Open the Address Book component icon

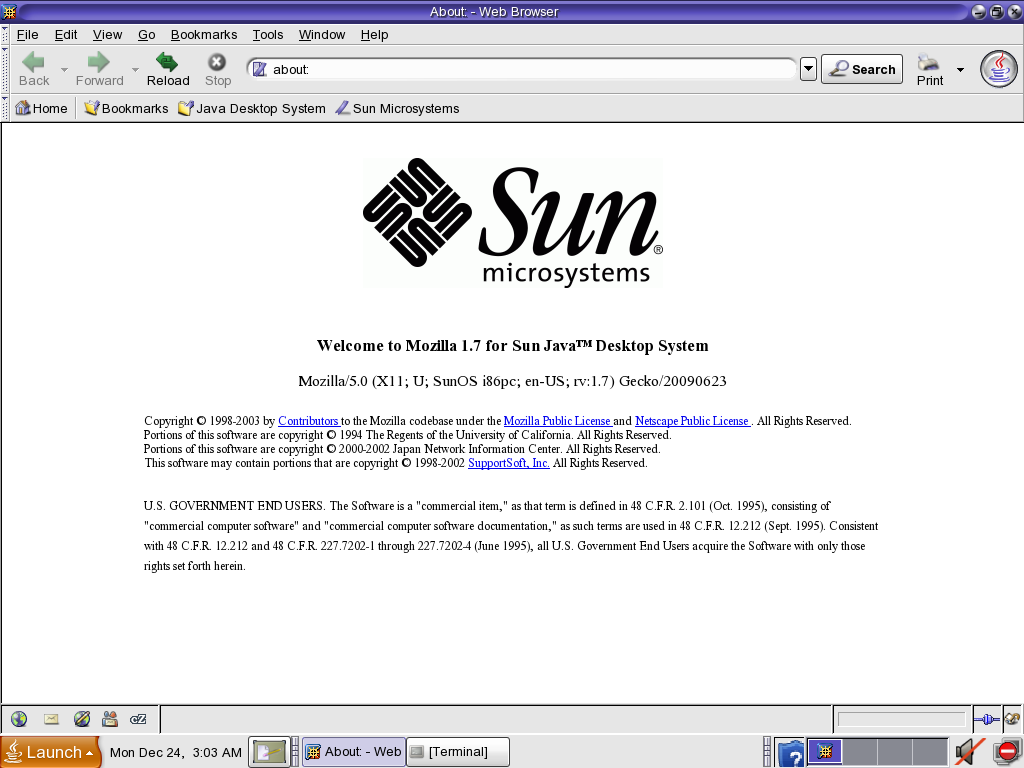[110, 719]
